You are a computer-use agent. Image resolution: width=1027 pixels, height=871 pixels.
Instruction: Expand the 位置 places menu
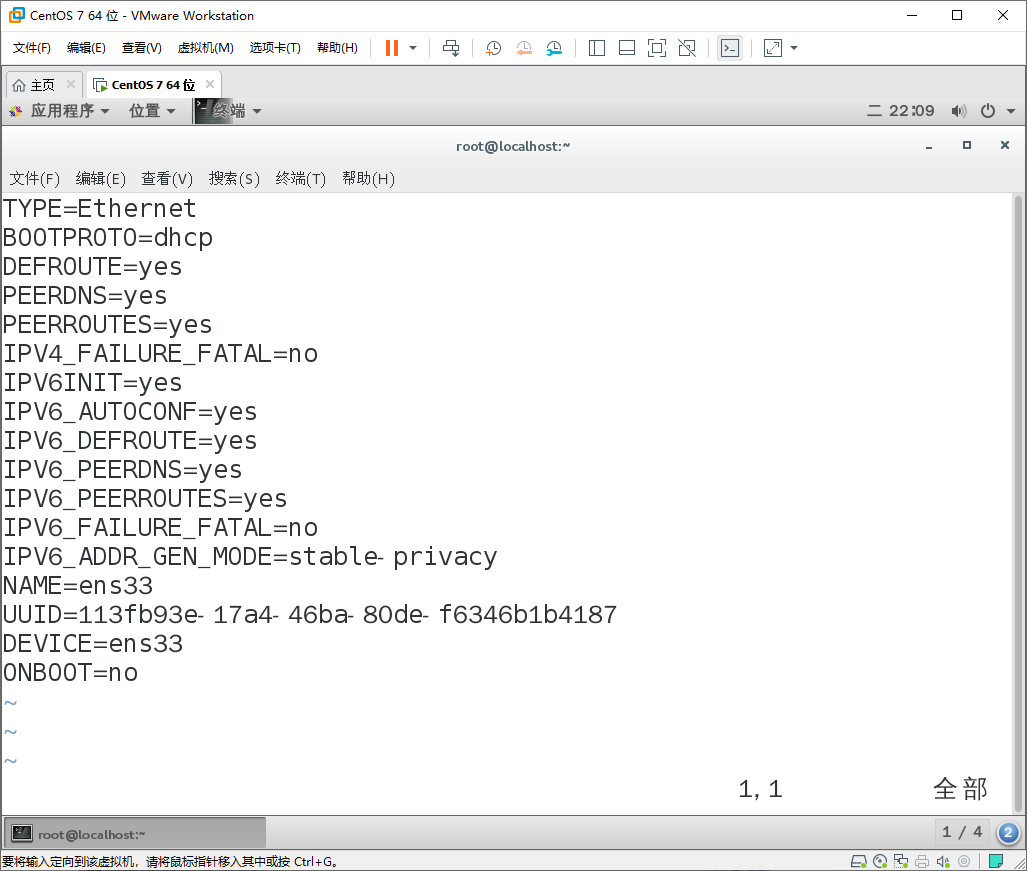click(x=152, y=111)
